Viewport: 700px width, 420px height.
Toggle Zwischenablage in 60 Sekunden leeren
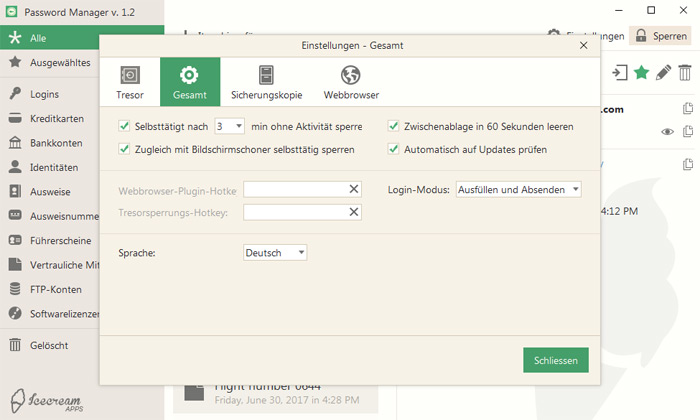[x=393, y=126]
